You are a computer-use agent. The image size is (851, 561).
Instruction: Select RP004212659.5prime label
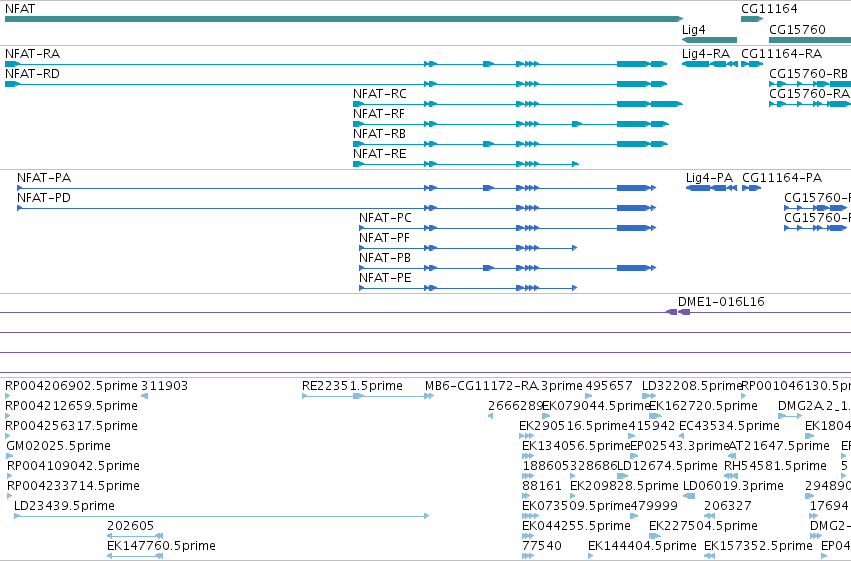pos(71,406)
